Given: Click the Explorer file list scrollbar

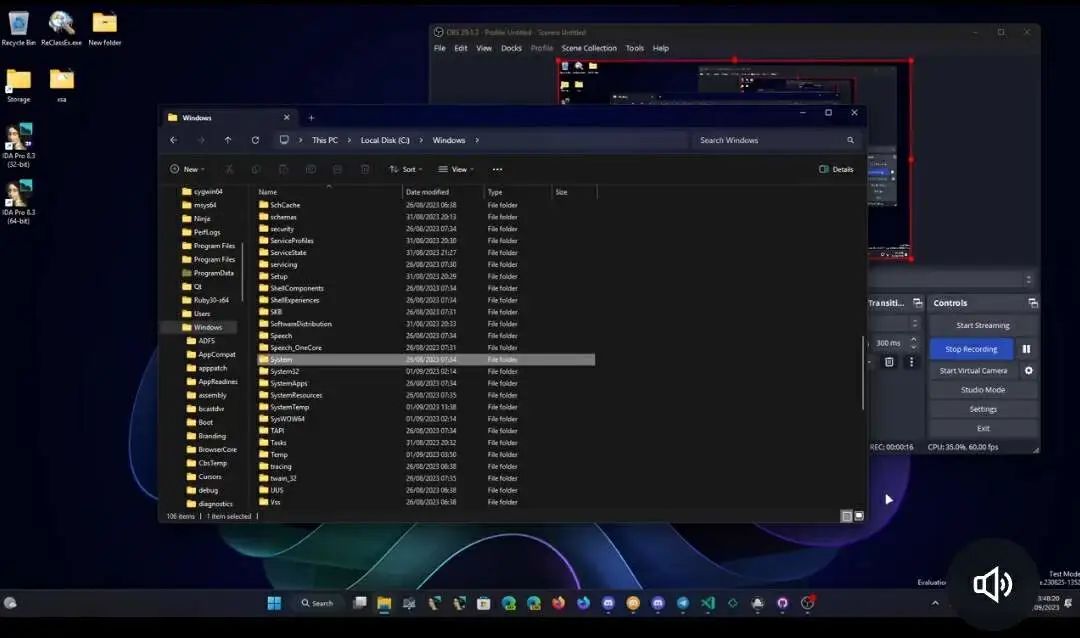Looking at the screenshot, I should click(x=863, y=373).
